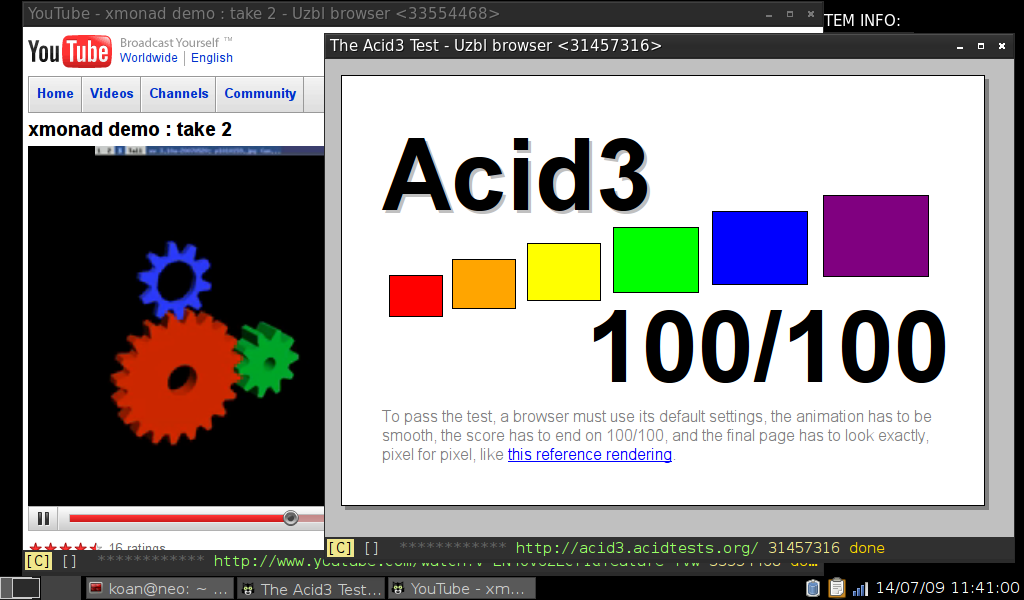Click the purple Acid3 square
The height and width of the screenshot is (600, 1024).
click(875, 236)
